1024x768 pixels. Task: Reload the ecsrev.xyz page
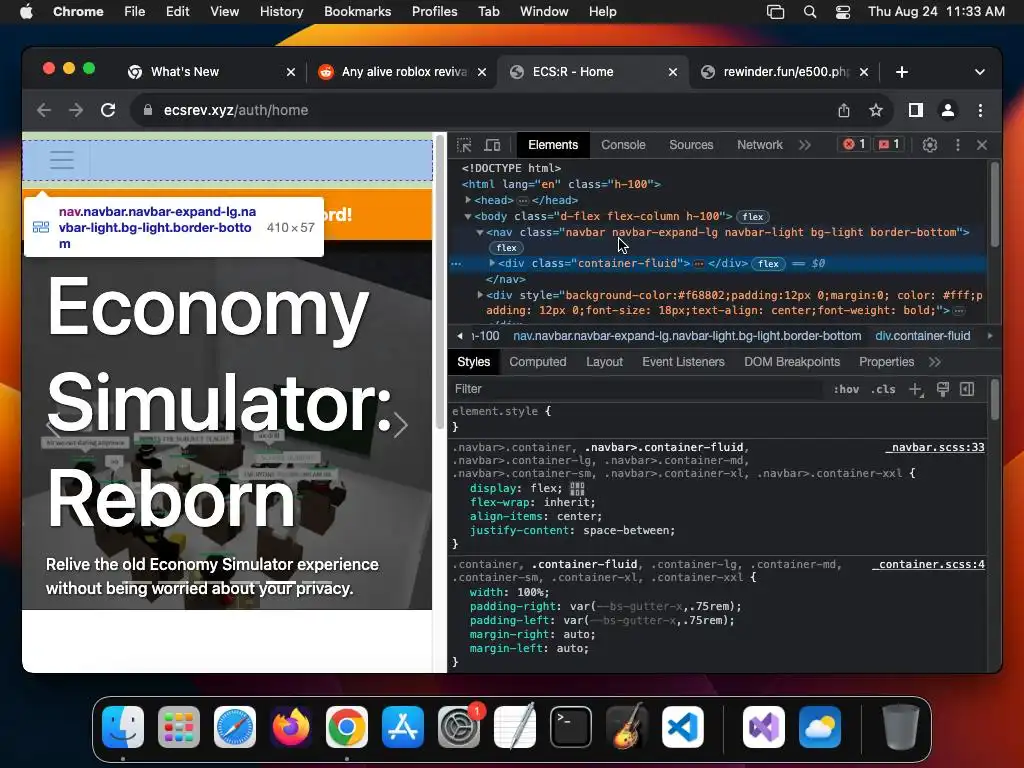tap(108, 110)
